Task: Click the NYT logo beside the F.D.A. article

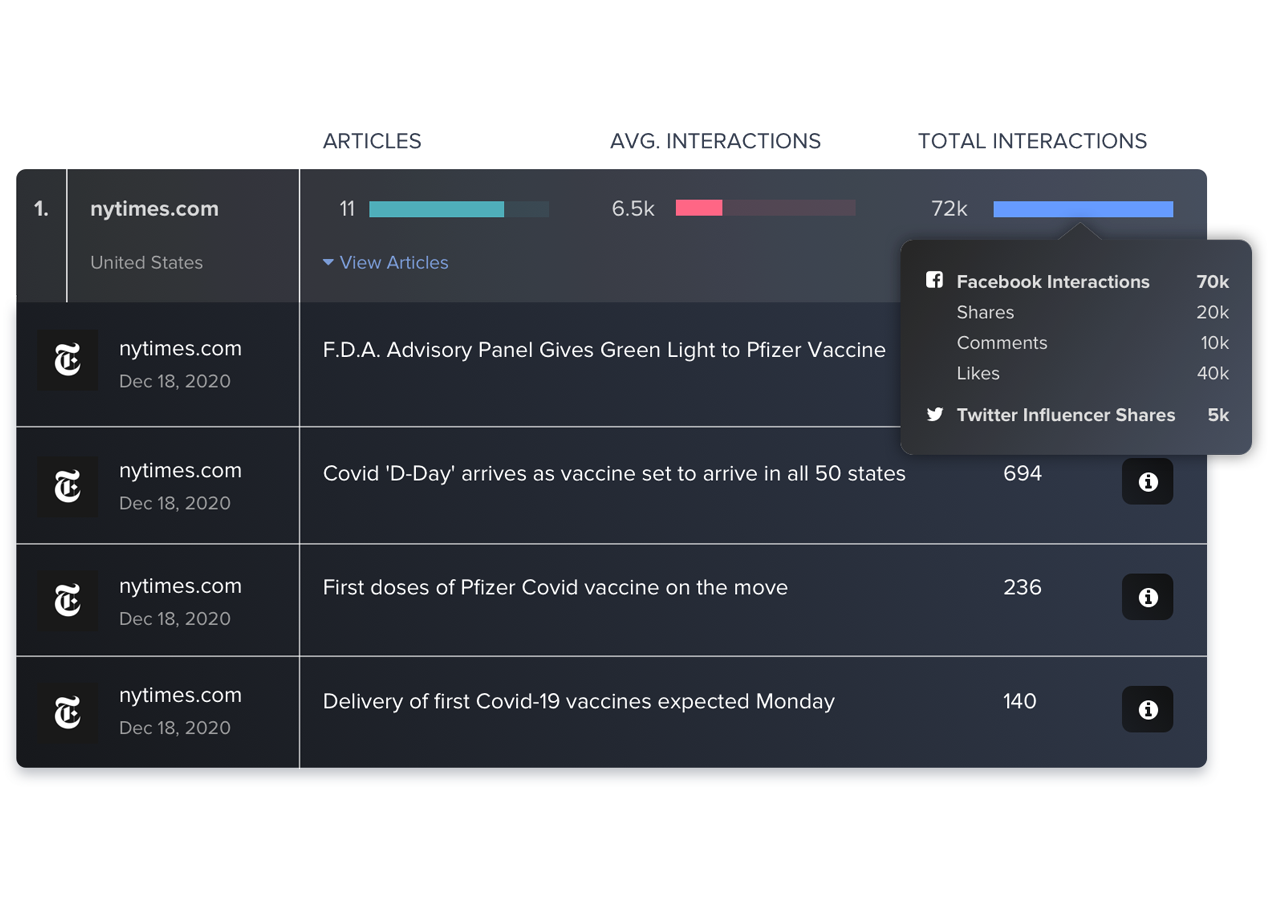Action: point(68,360)
